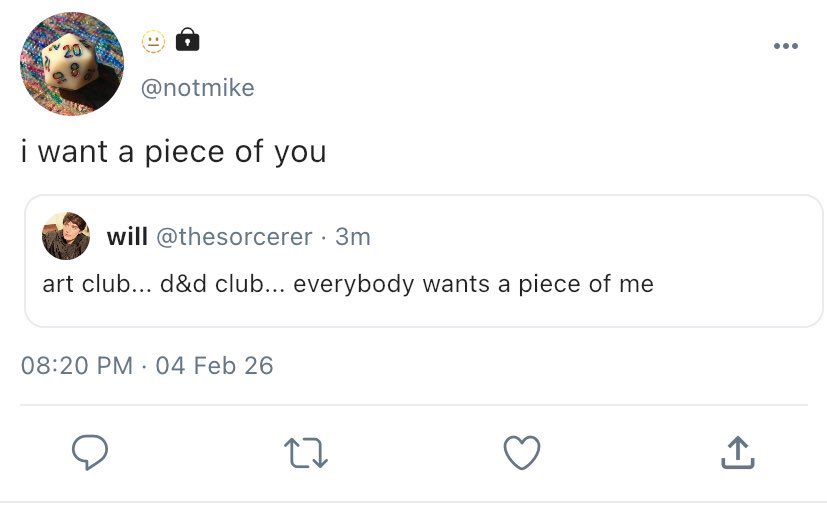
Task: Click the reply speech bubble icon
Action: point(90,452)
